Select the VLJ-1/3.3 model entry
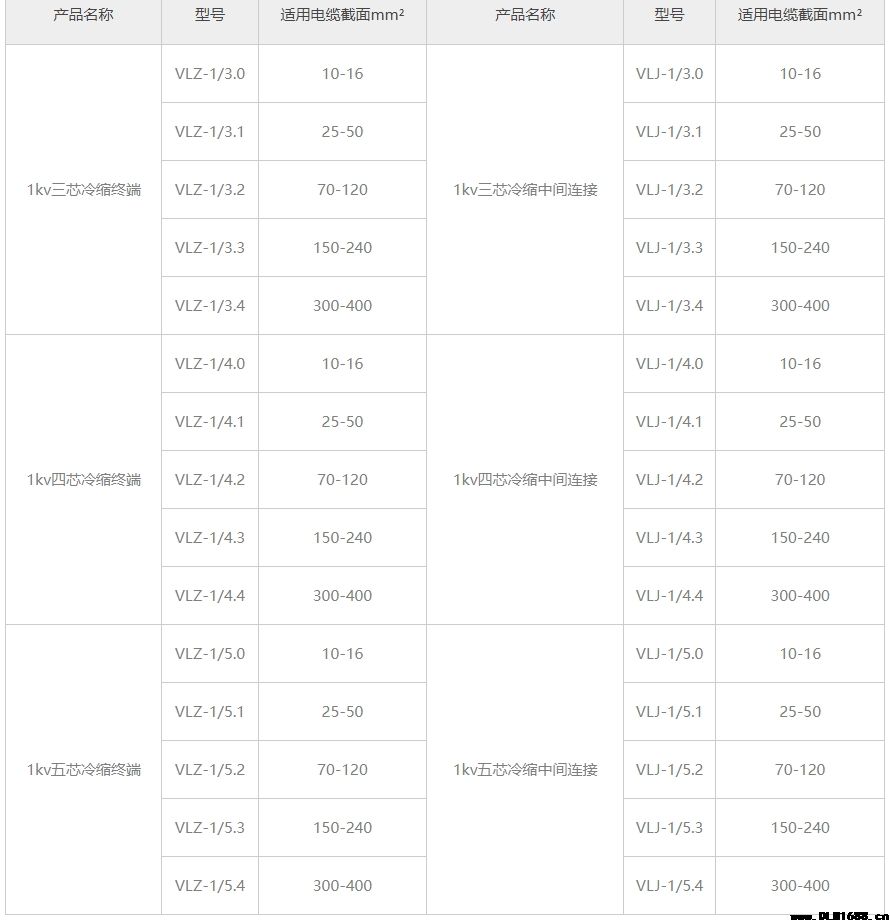 [669, 248]
